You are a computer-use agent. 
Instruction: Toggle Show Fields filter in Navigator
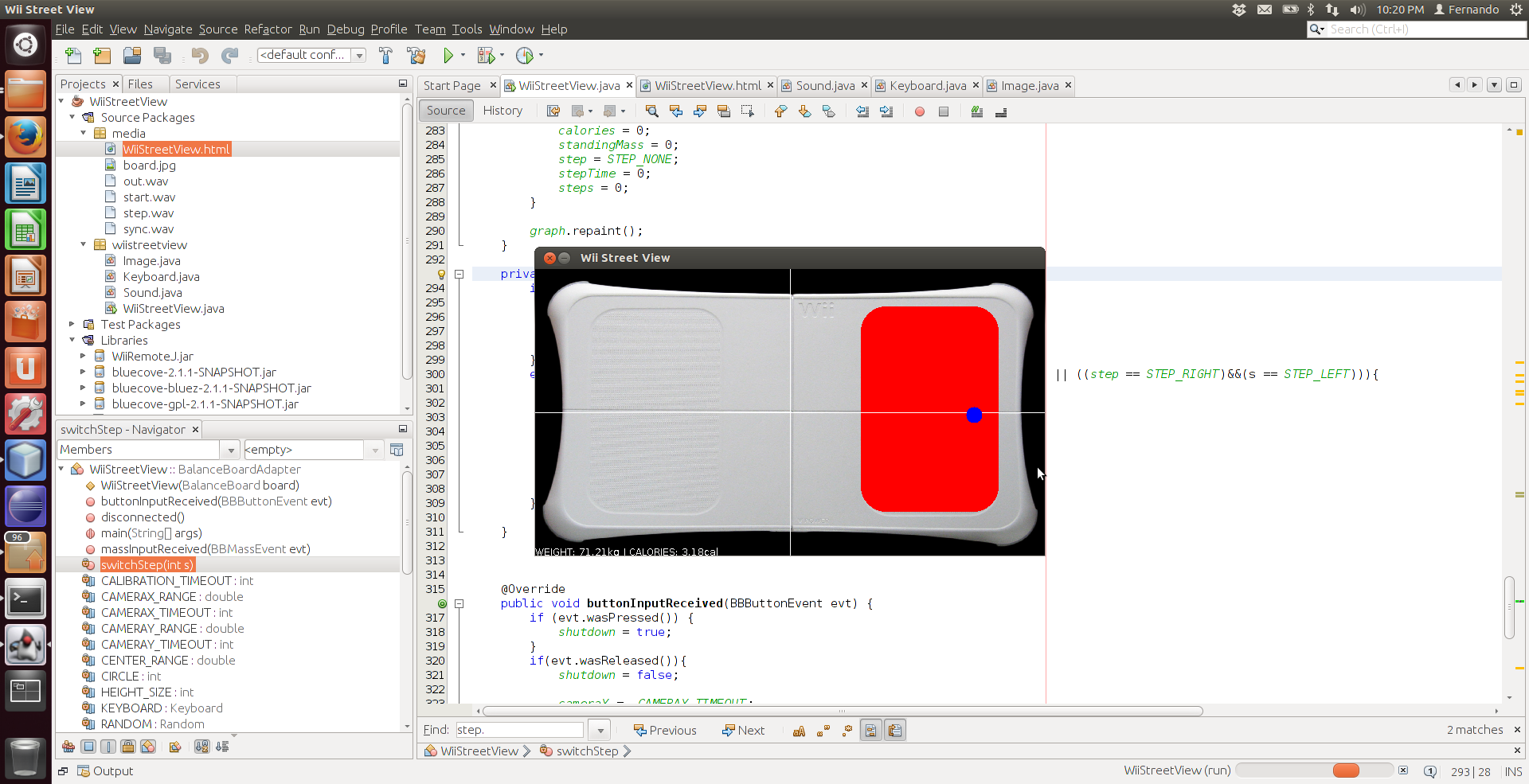pos(88,747)
